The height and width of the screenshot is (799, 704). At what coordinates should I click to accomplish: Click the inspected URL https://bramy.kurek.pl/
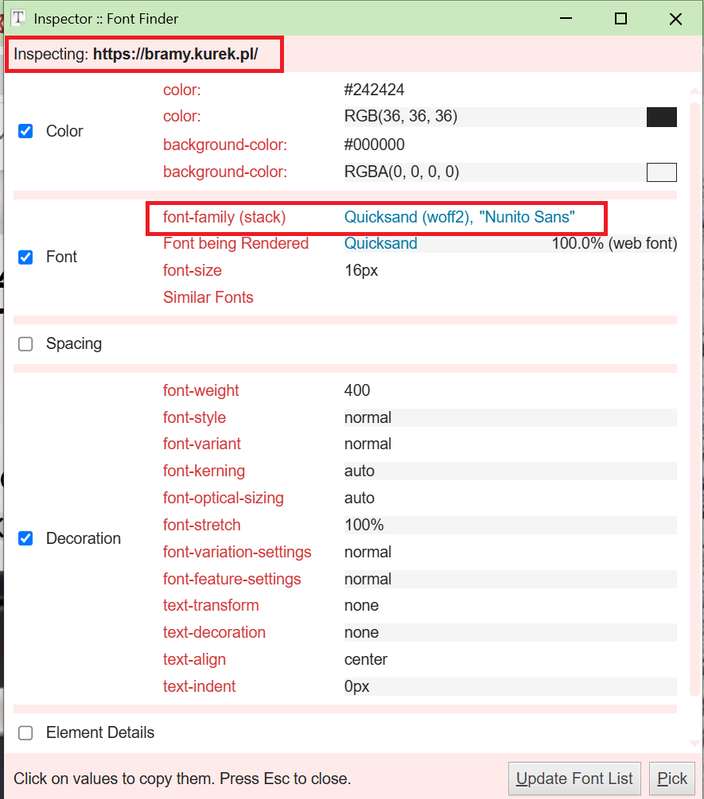[175, 54]
